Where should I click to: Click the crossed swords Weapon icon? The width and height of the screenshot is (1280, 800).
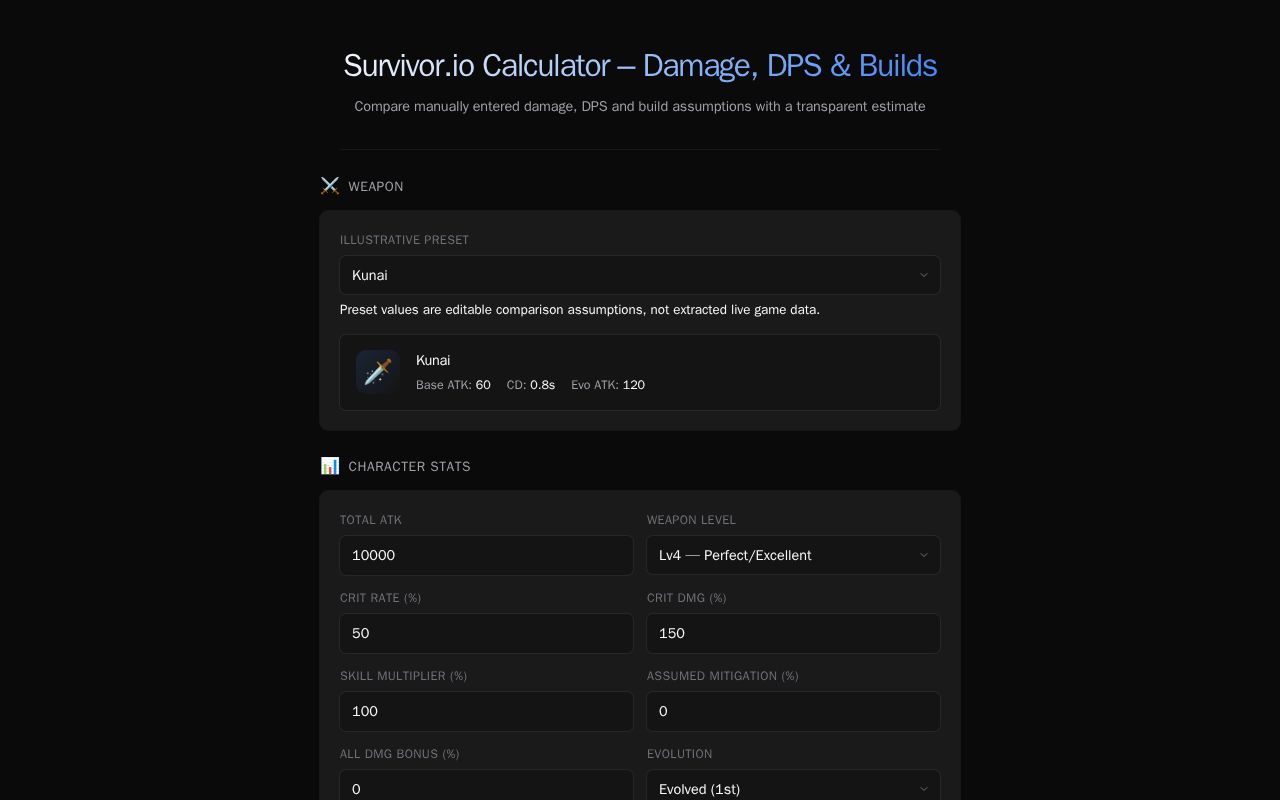(330, 186)
